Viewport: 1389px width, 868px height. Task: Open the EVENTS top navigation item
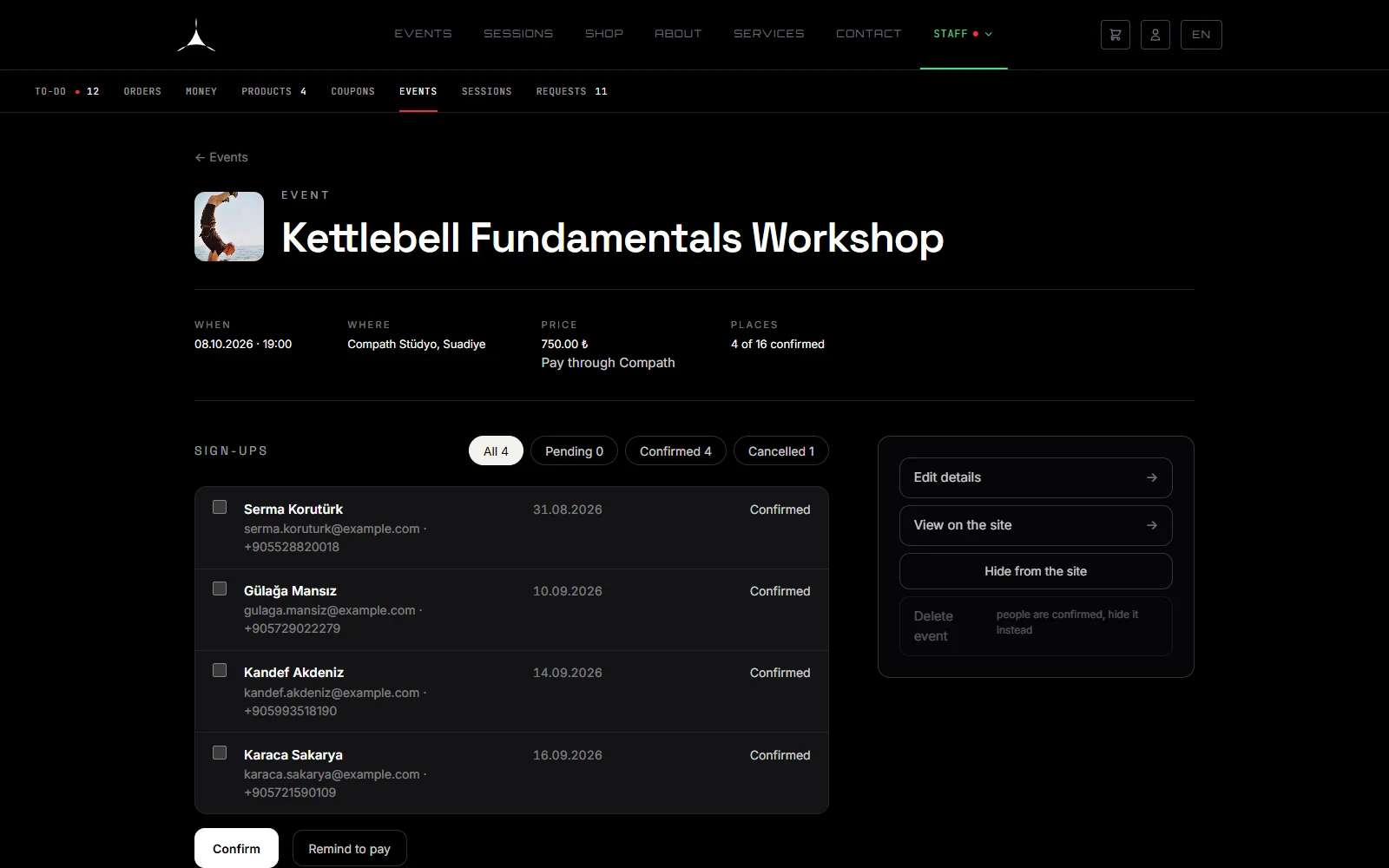pos(423,34)
